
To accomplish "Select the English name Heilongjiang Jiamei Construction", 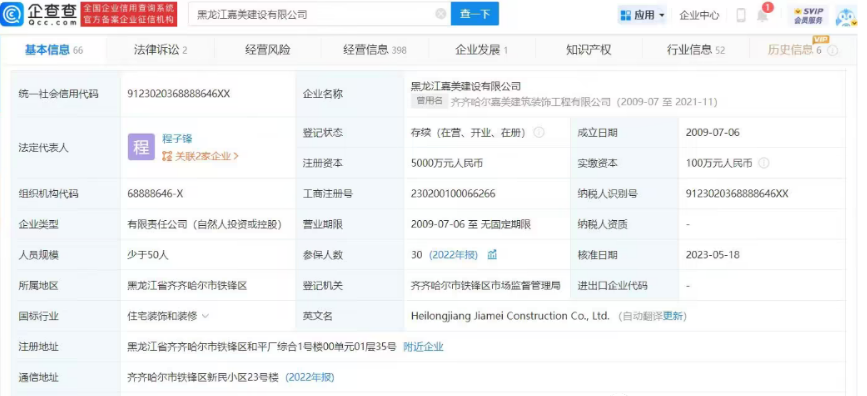I will click(510, 316).
